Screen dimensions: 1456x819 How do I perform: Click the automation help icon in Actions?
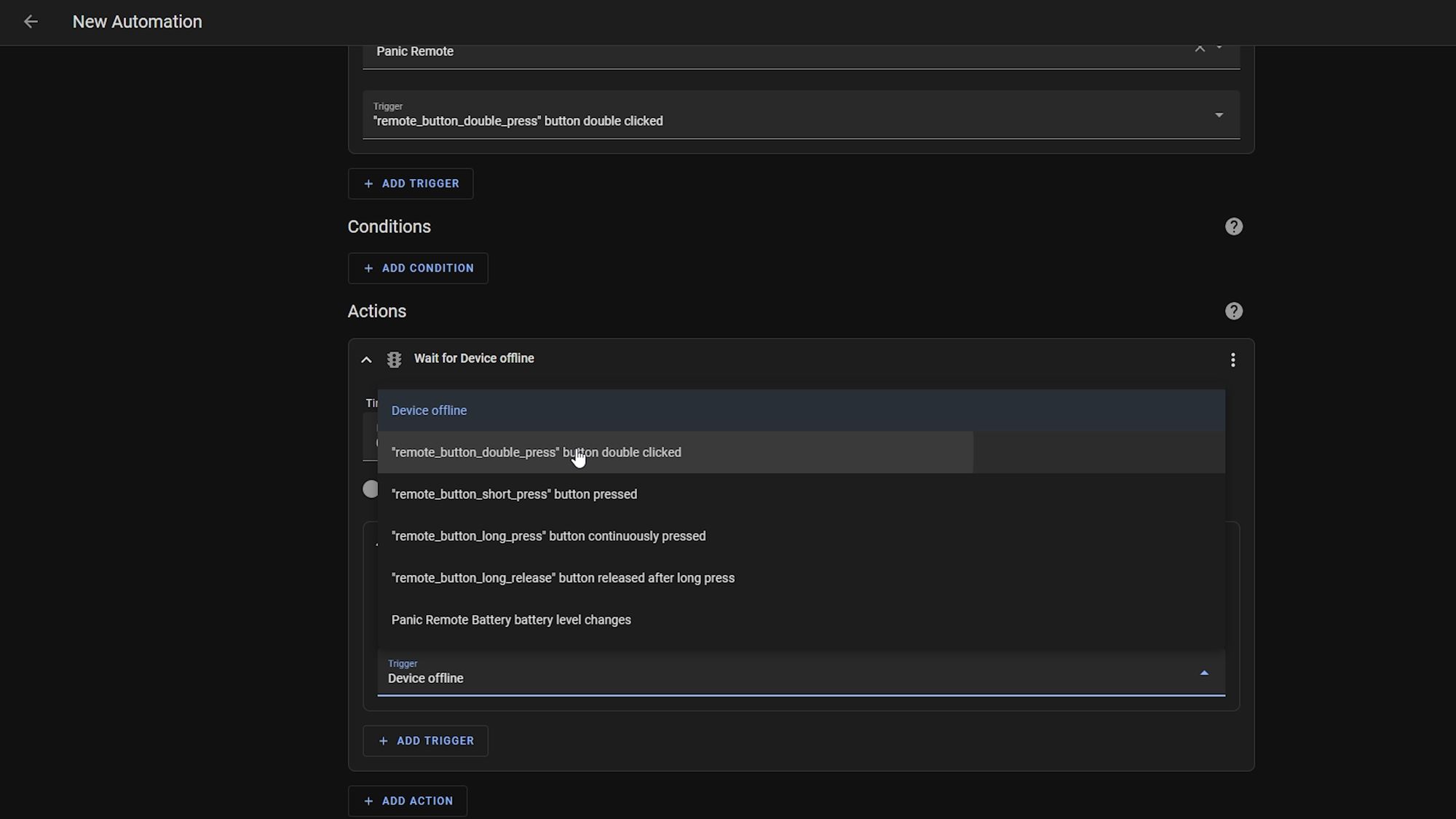tap(1234, 311)
